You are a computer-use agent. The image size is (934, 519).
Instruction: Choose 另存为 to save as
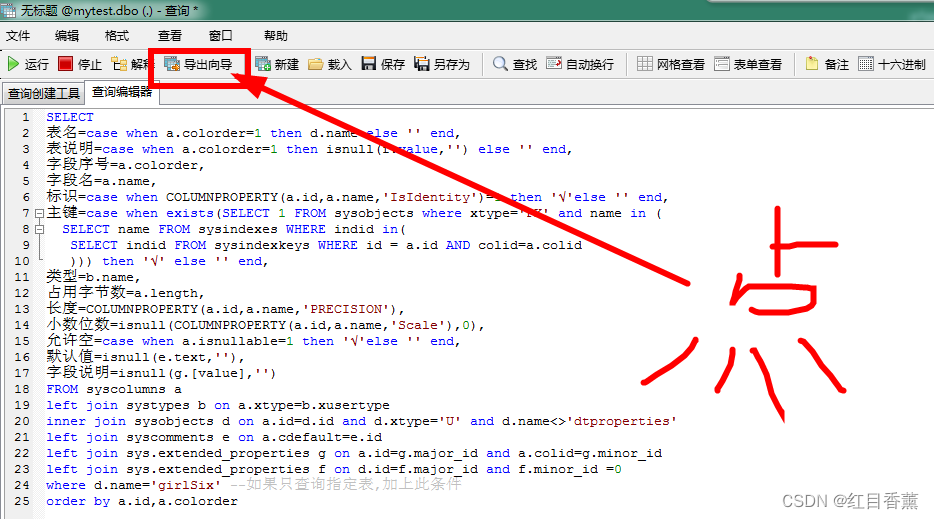pyautogui.click(x=442, y=64)
